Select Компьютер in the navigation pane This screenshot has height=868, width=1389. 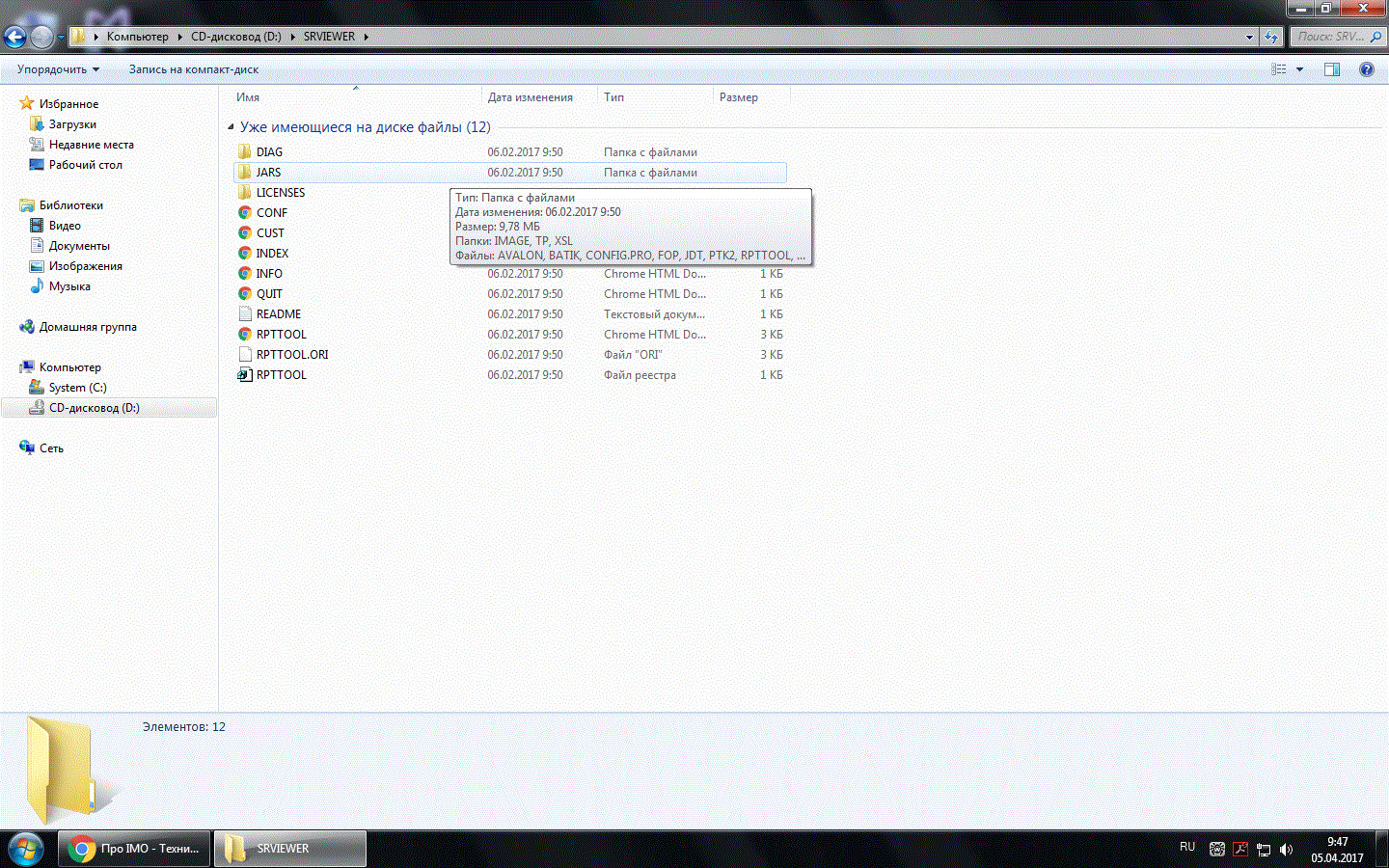(69, 367)
